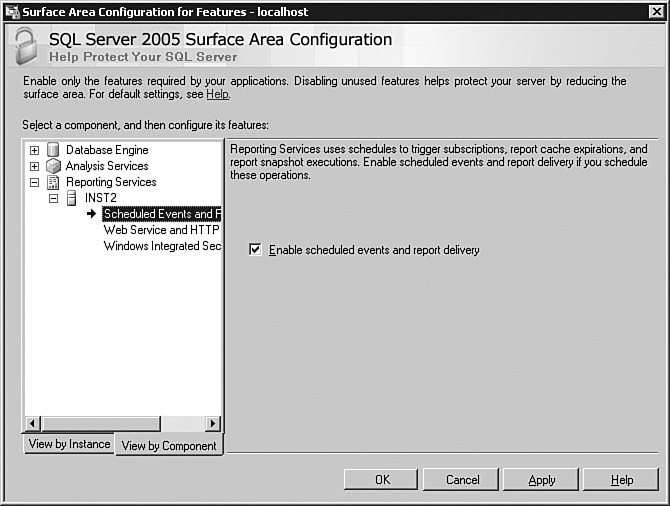Select Web Service and HTTP item

pyautogui.click(x=162, y=230)
